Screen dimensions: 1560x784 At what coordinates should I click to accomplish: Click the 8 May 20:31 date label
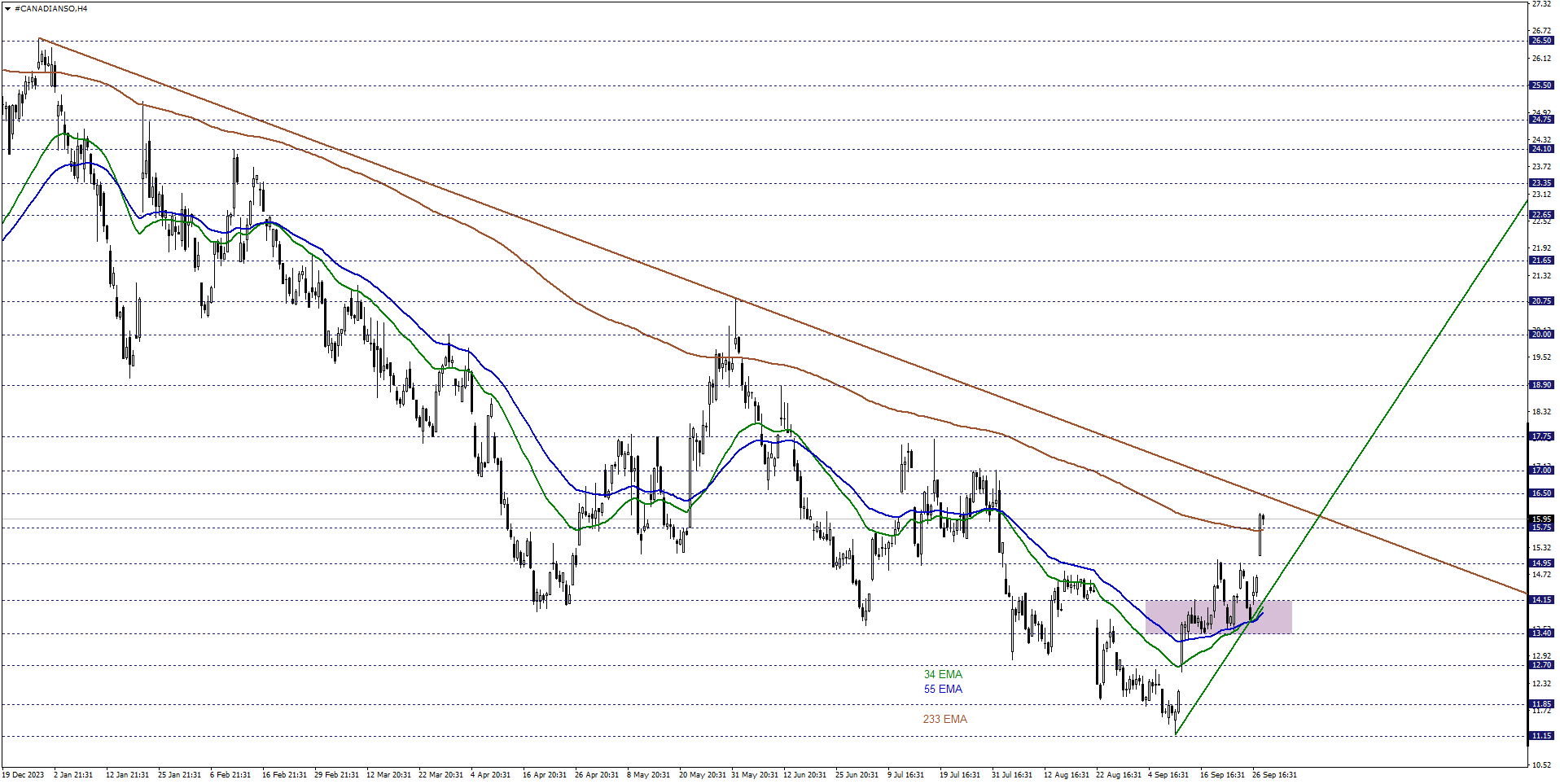pos(648,775)
